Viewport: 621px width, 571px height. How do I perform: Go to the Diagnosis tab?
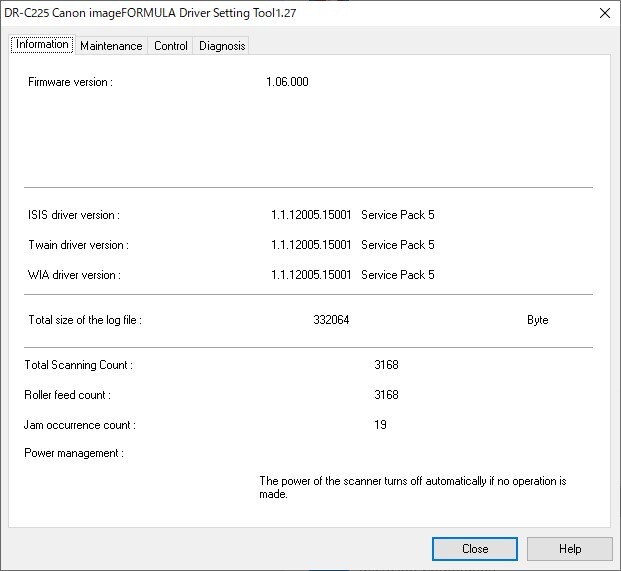coord(222,46)
